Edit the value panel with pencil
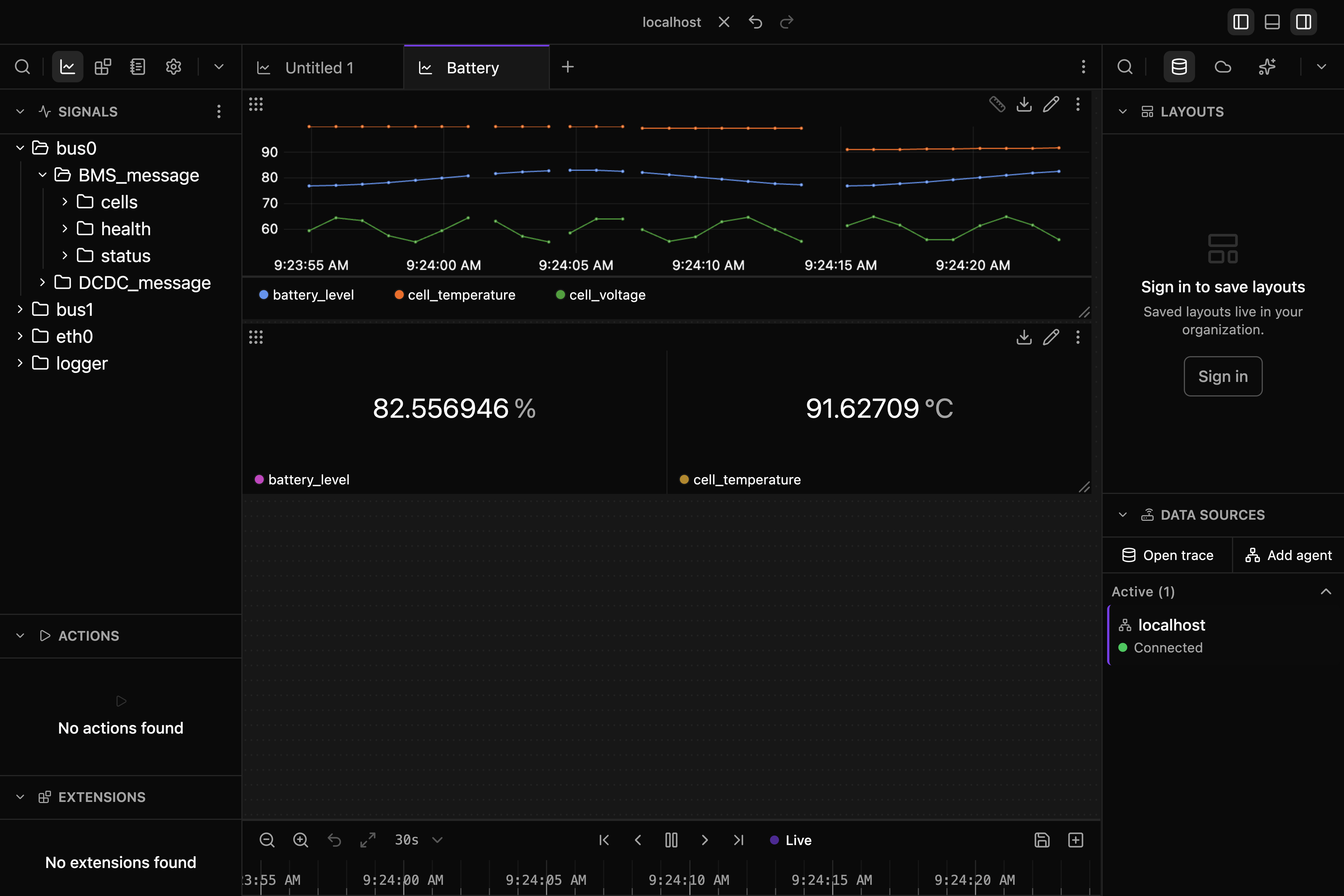Image resolution: width=1344 pixels, height=896 pixels. (1051, 337)
